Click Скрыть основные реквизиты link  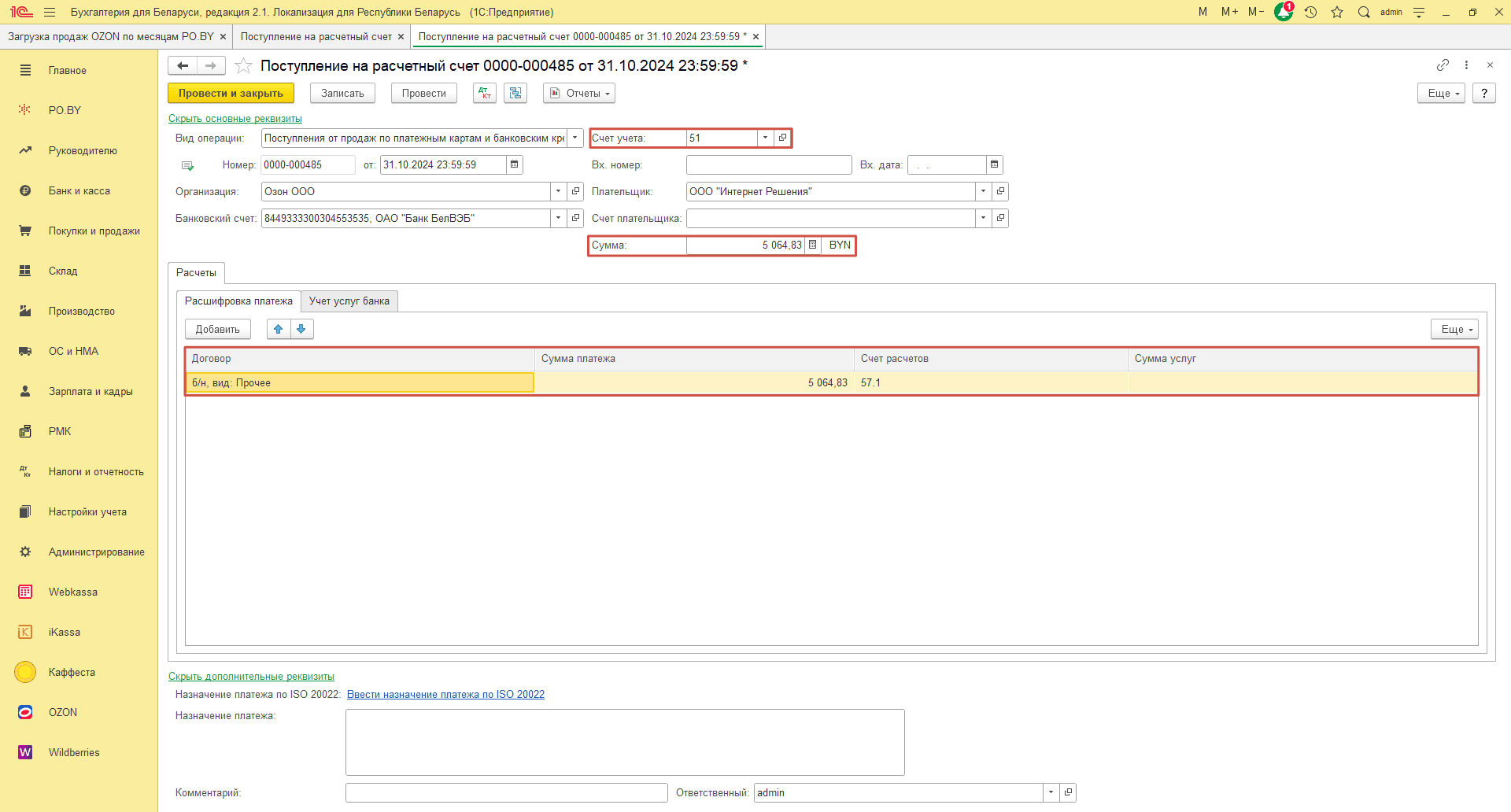(x=235, y=118)
